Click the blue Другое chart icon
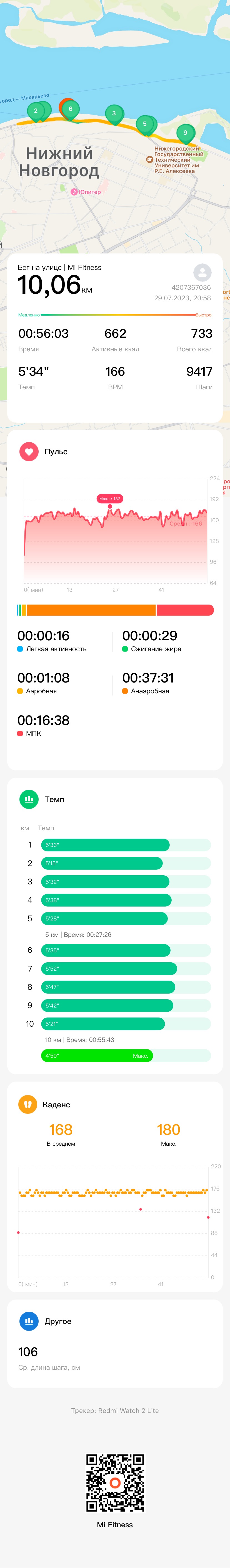This screenshot has height=1568, width=230. 29,1321
